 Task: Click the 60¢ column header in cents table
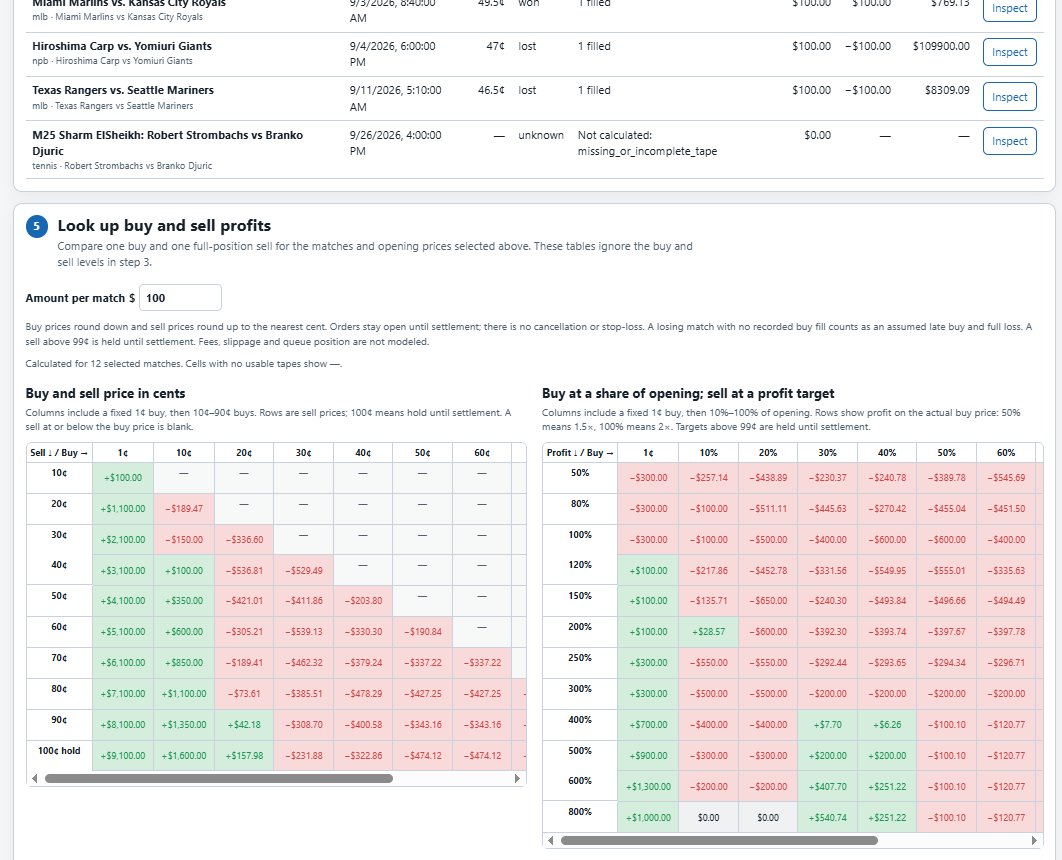tap(482, 452)
